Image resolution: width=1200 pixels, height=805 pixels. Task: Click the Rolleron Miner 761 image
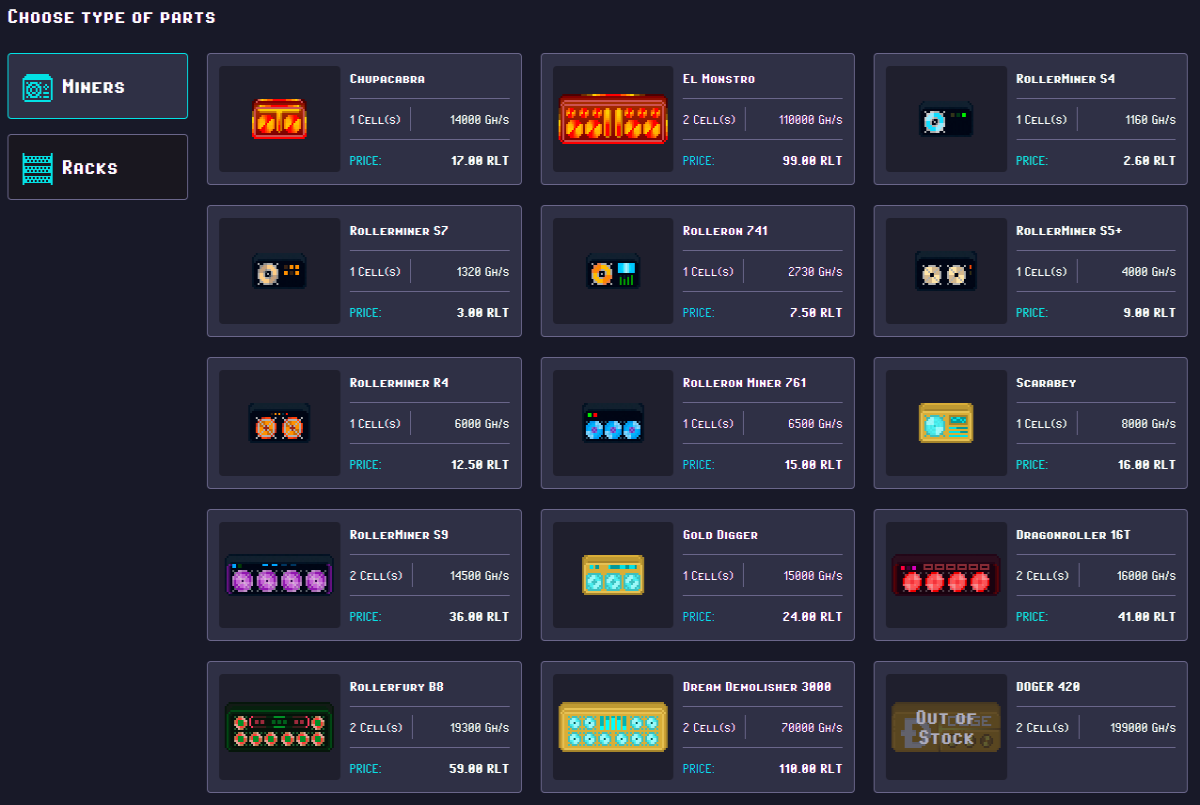click(x=613, y=423)
